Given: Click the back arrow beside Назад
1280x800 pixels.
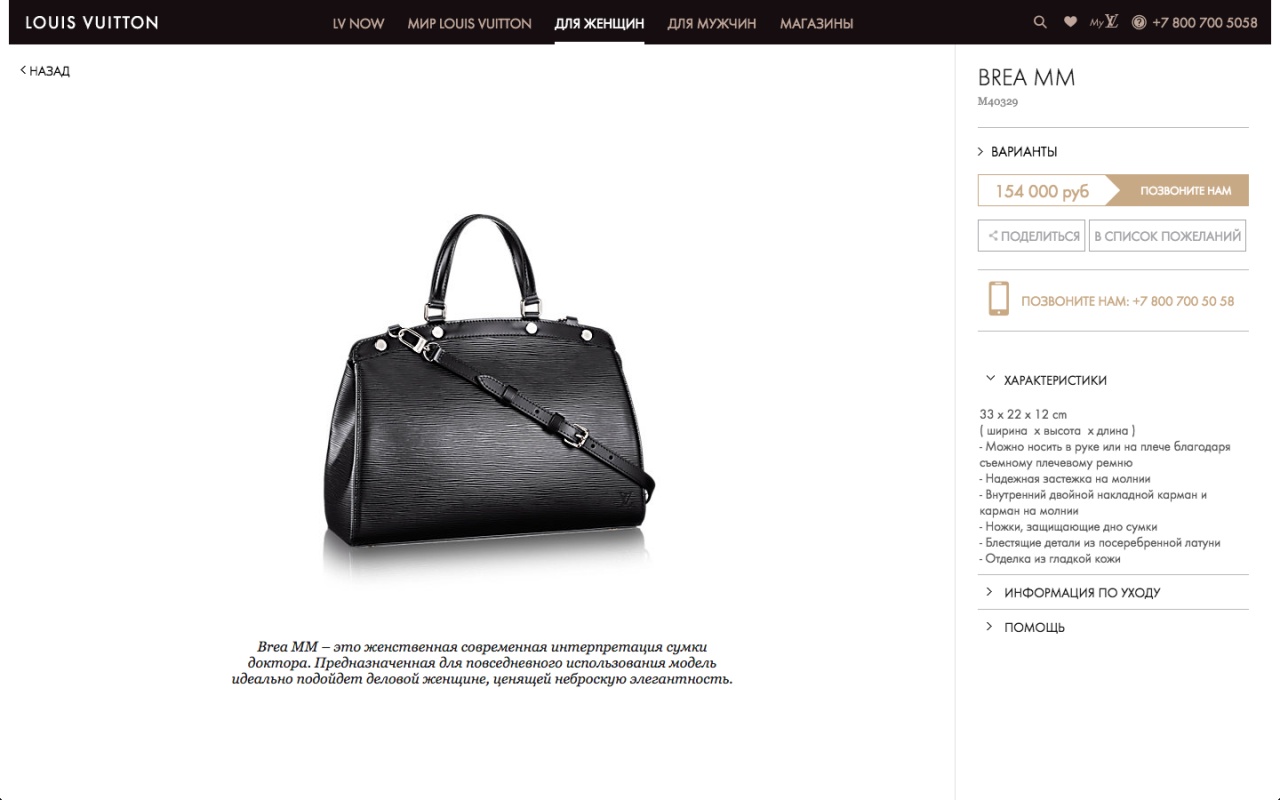Looking at the screenshot, I should pyautogui.click(x=23, y=70).
